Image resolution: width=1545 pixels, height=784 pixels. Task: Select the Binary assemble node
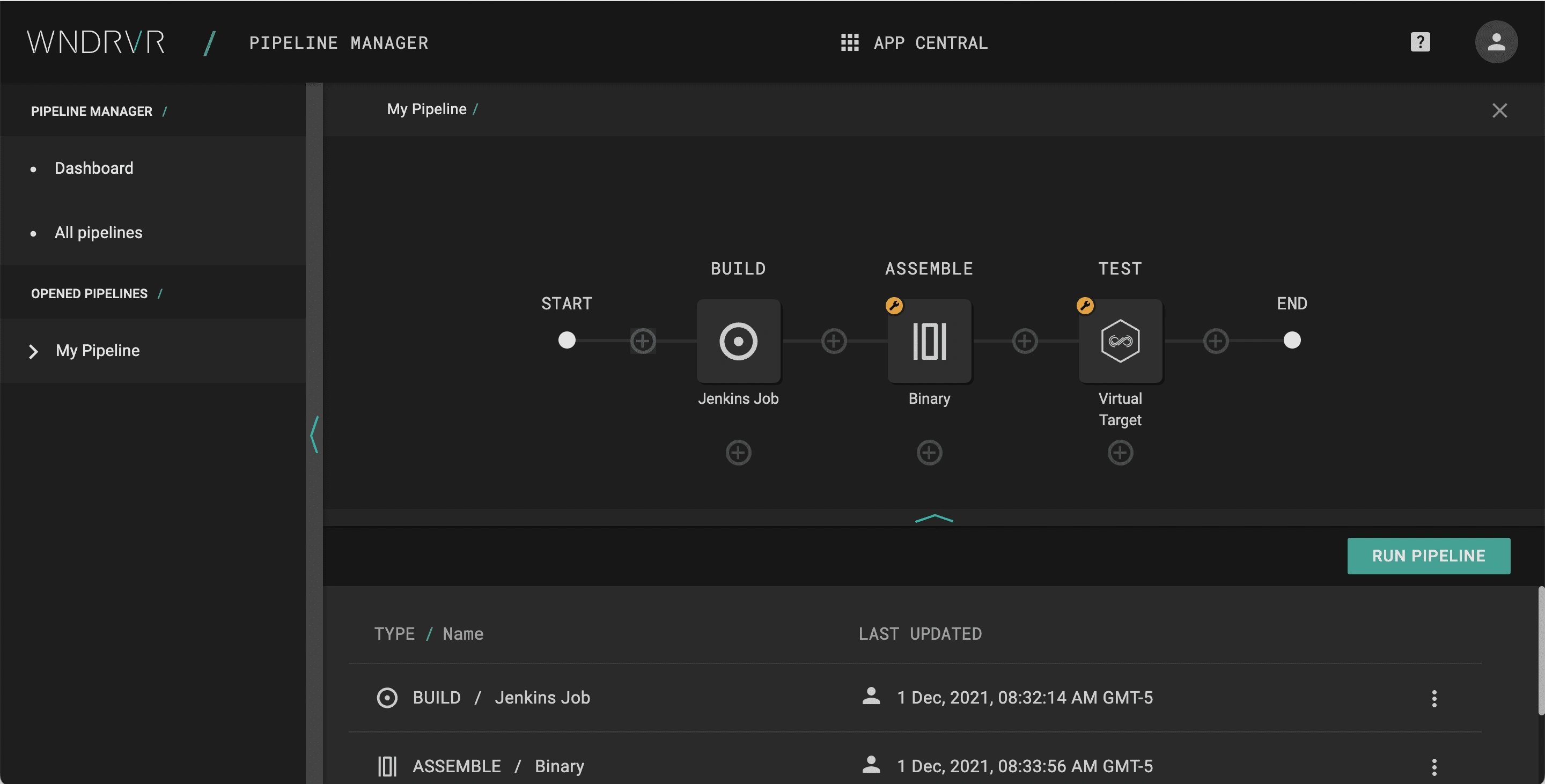click(929, 341)
